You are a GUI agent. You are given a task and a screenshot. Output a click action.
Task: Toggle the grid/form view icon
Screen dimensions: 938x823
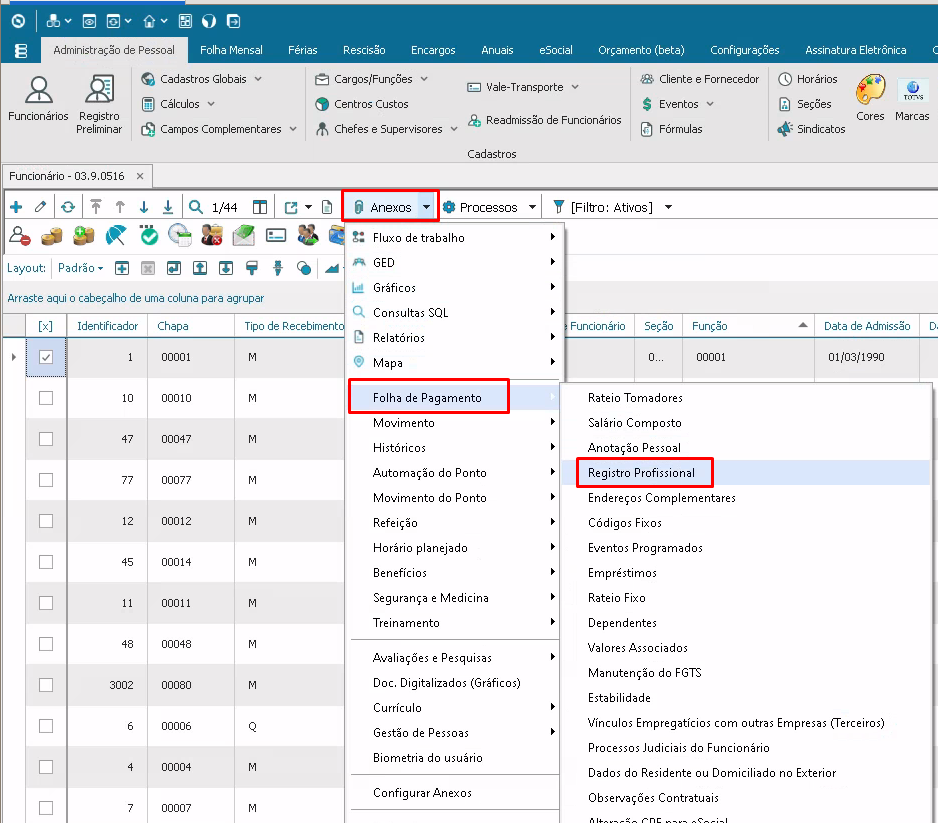[260, 207]
